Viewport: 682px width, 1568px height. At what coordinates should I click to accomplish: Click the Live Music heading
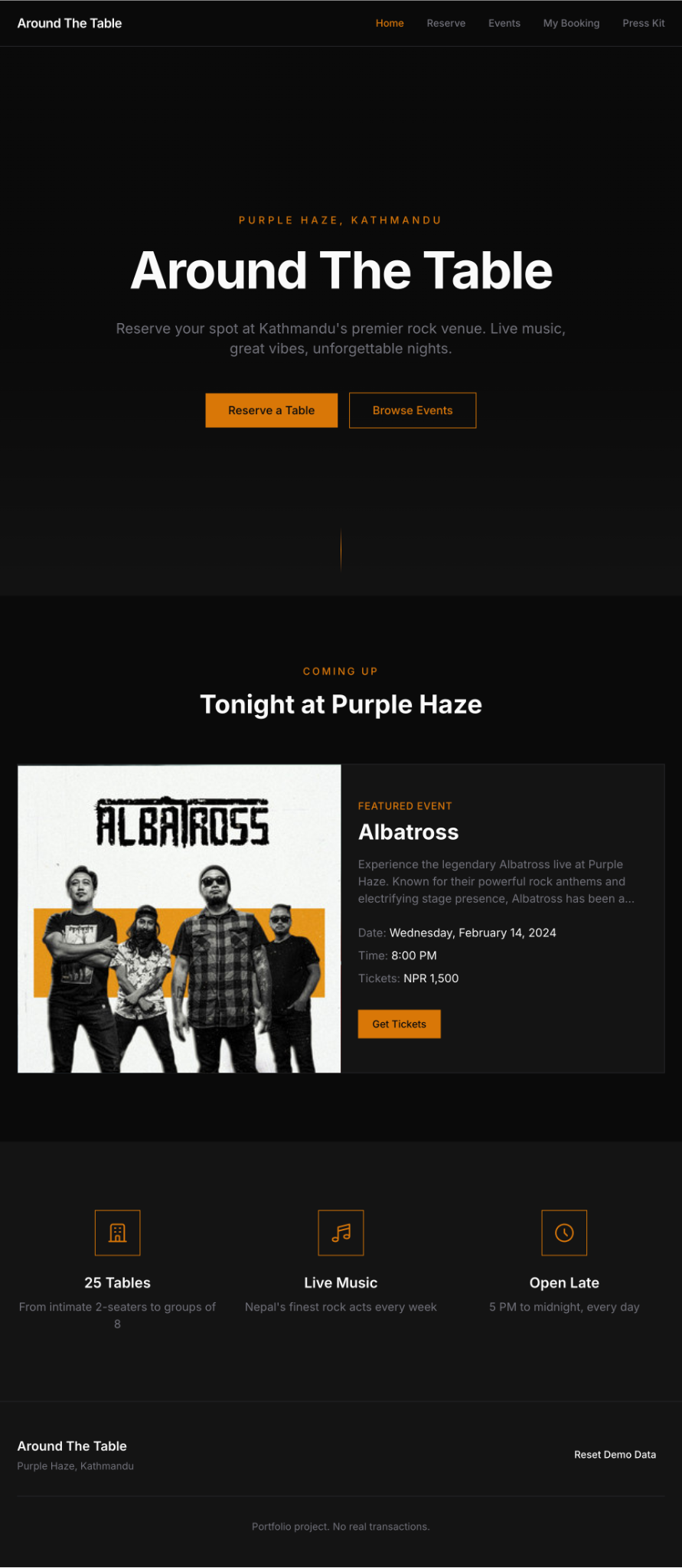tap(341, 1282)
